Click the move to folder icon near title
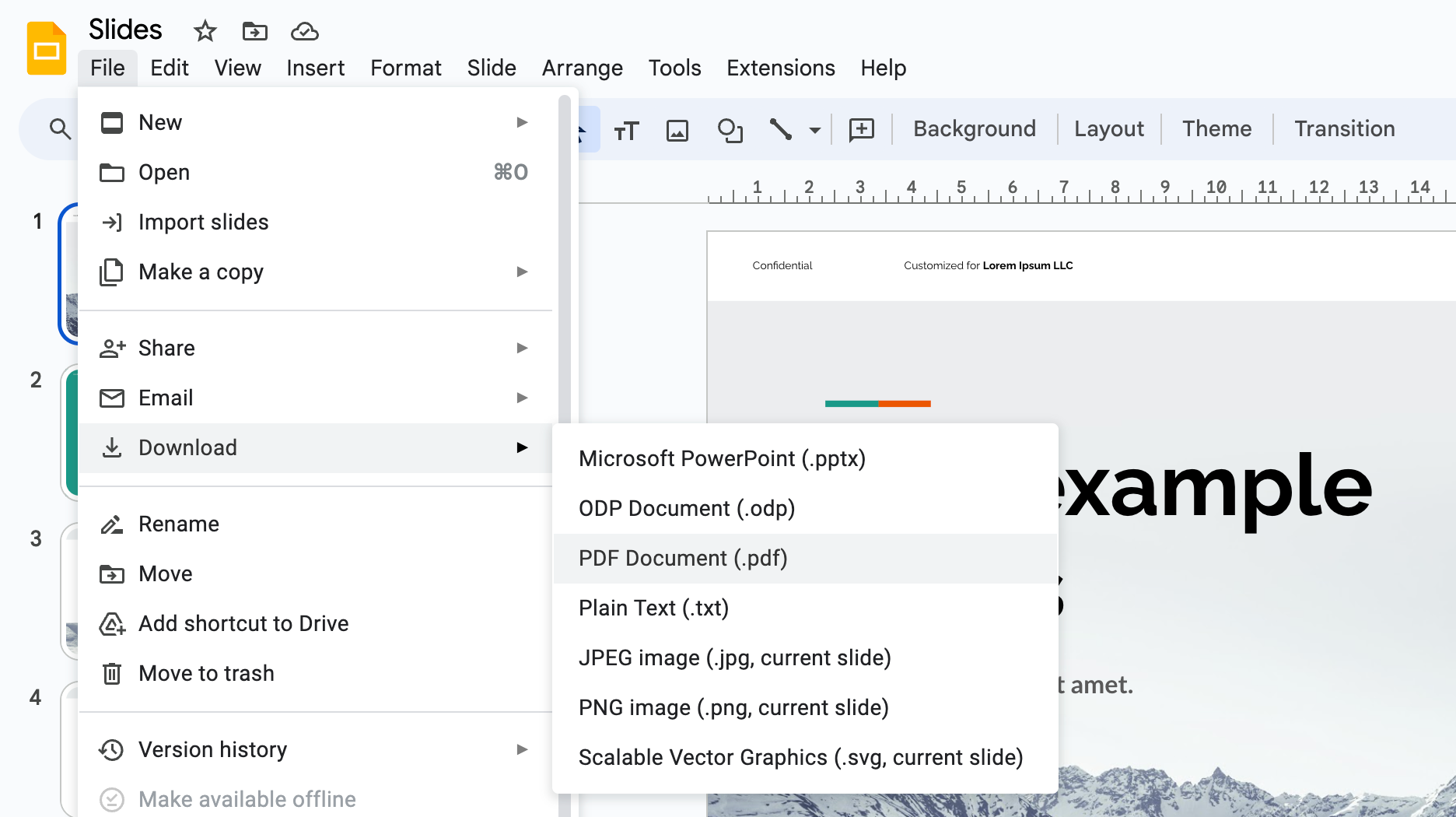The width and height of the screenshot is (1456, 817). point(255,31)
